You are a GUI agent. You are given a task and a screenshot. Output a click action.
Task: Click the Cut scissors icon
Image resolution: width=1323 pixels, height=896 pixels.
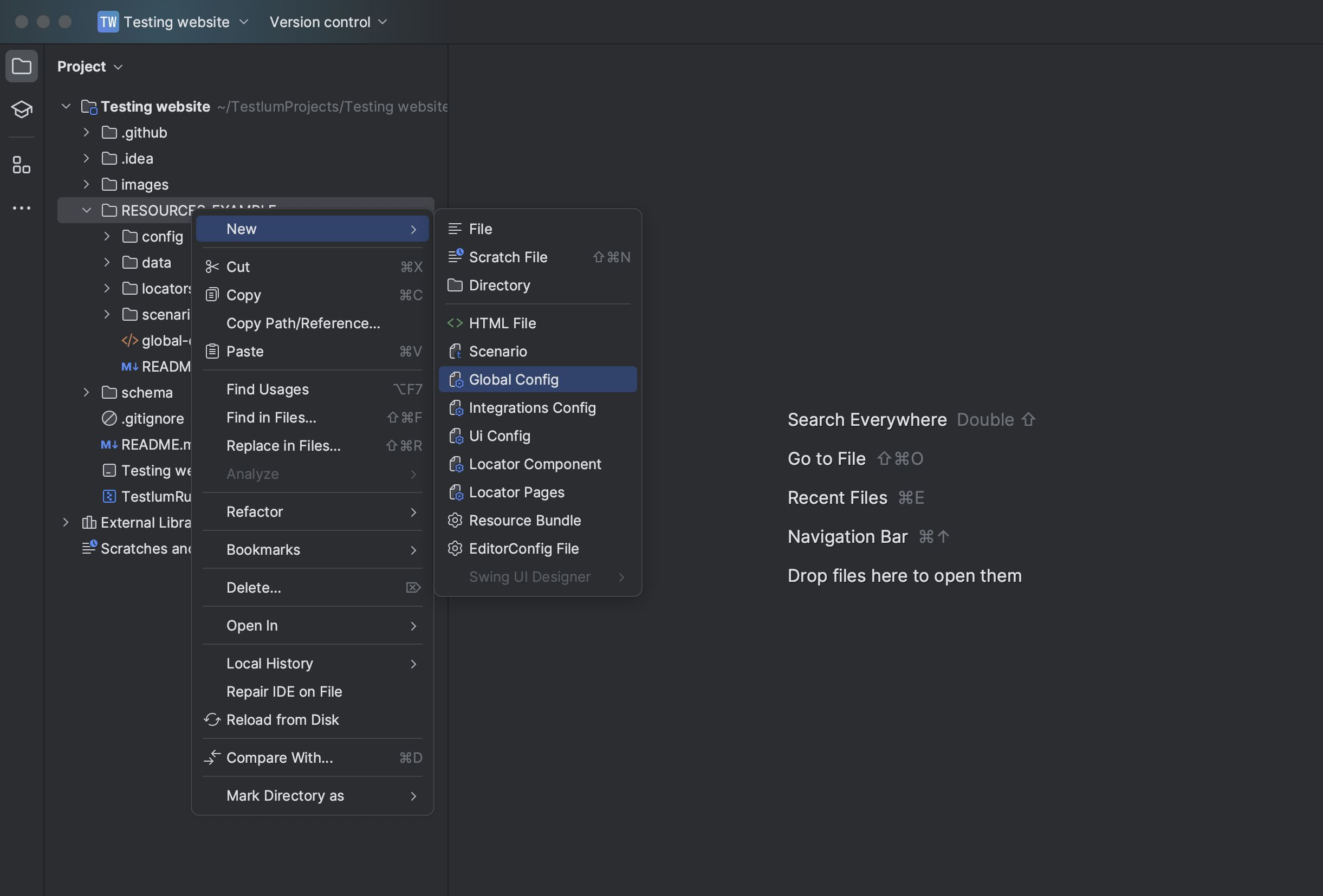click(x=212, y=267)
